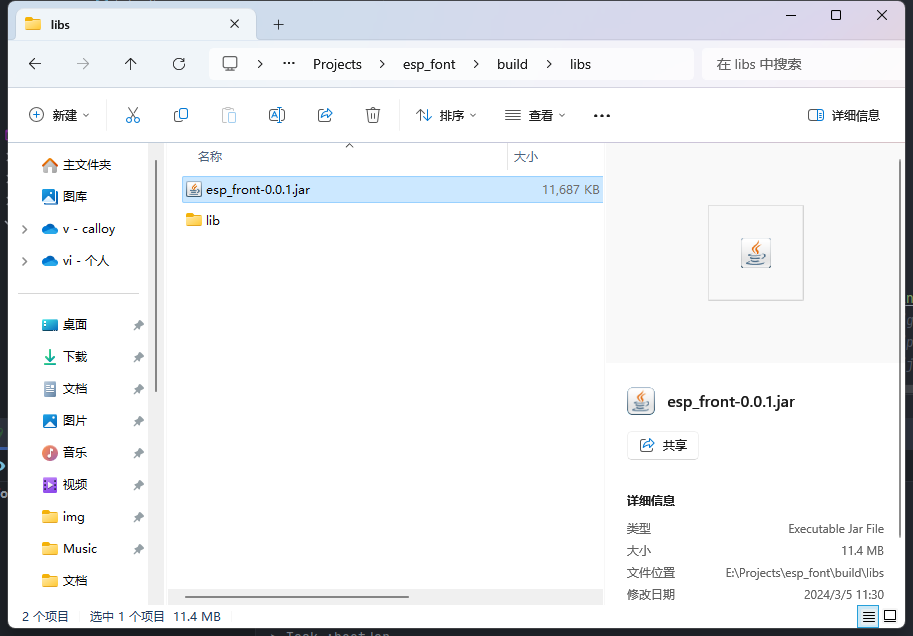Viewport: 913px width, 636px height.
Task: Open 图库 in sidebar
Action: pyautogui.click(x=65, y=197)
